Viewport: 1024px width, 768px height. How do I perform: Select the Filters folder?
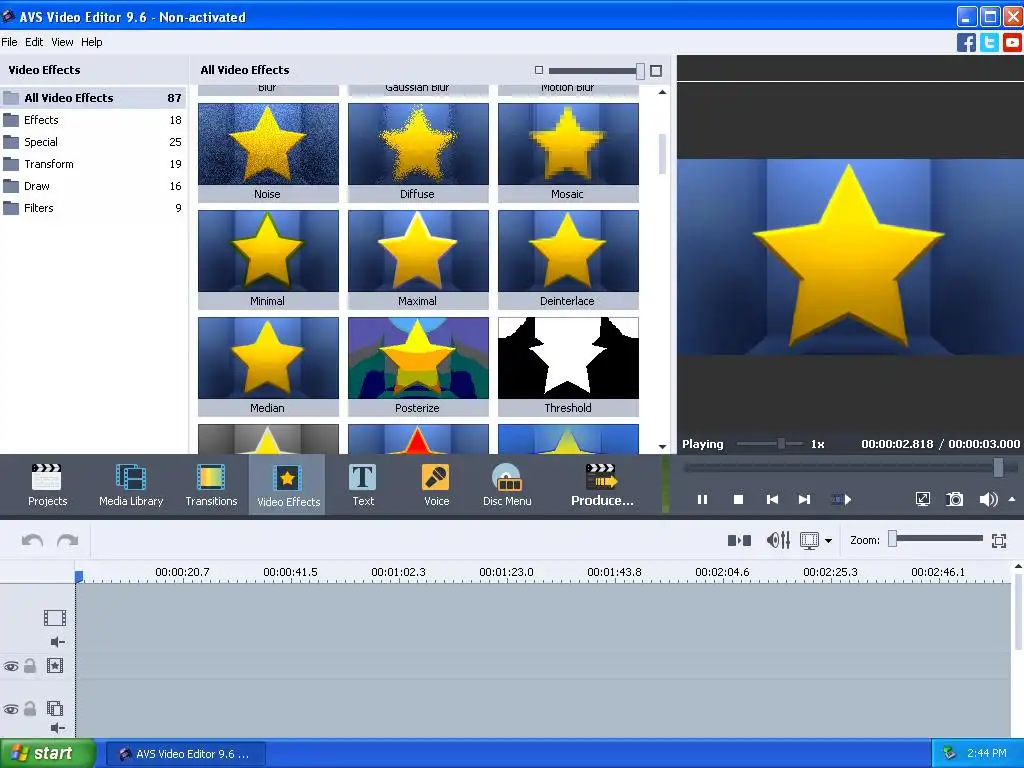pos(93,208)
